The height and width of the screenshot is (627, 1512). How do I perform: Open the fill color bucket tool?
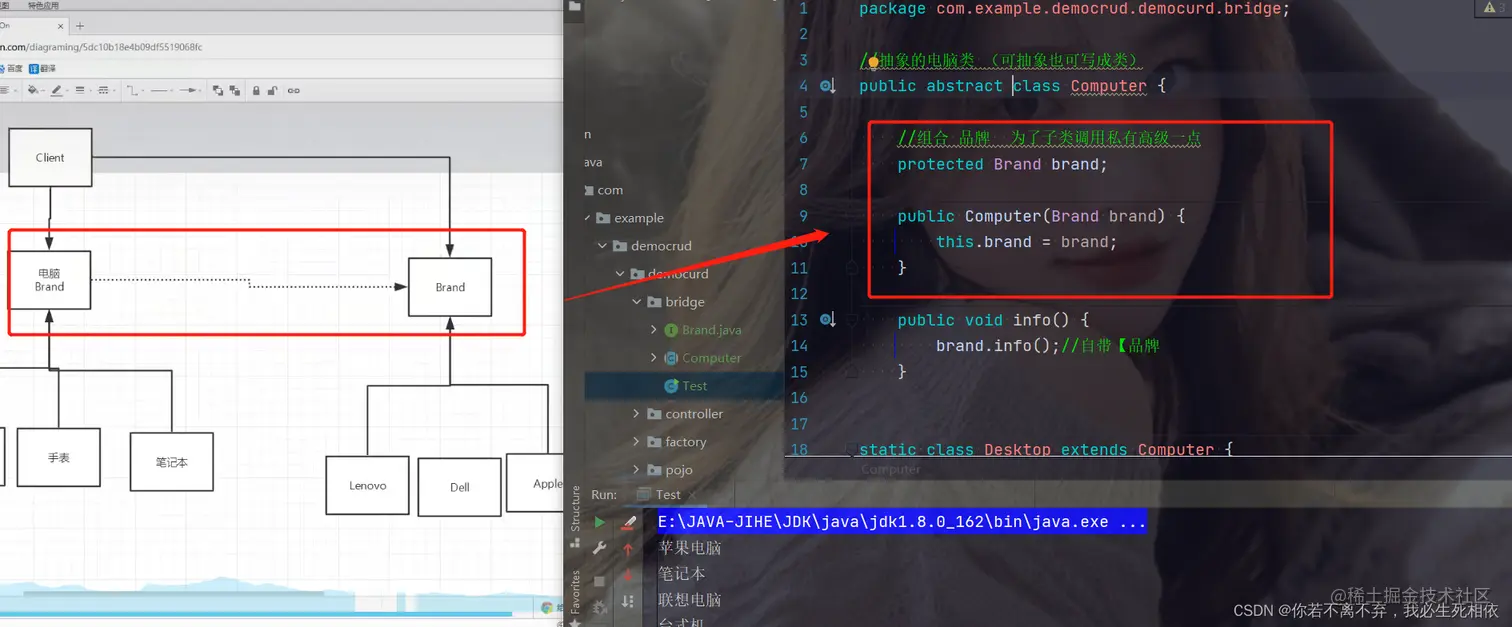(33, 90)
